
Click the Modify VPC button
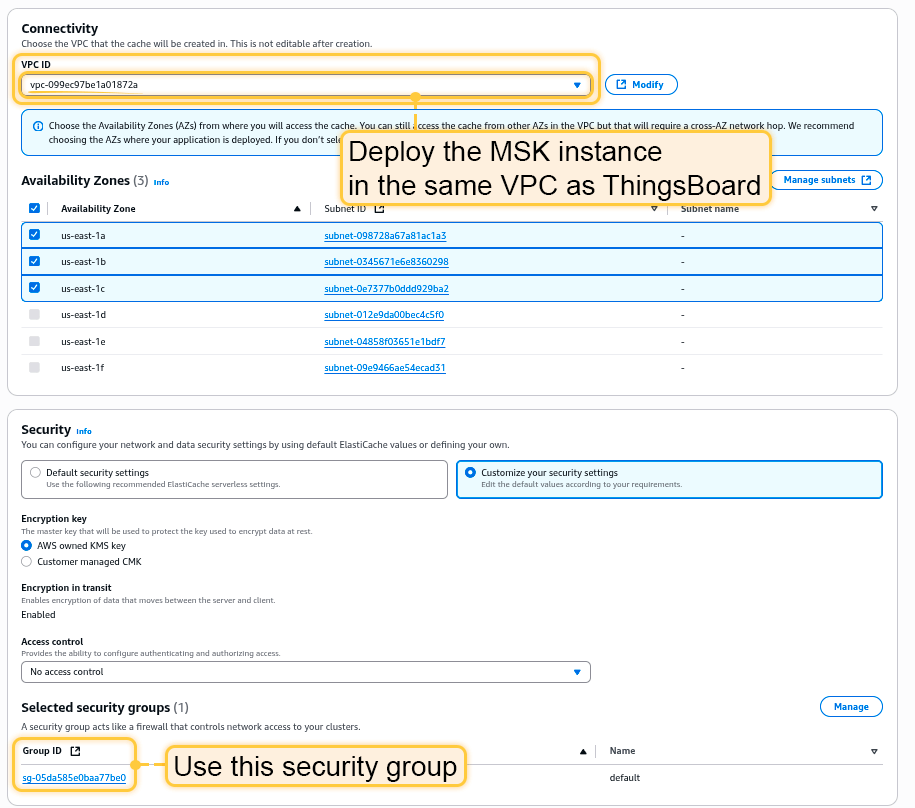tap(641, 85)
